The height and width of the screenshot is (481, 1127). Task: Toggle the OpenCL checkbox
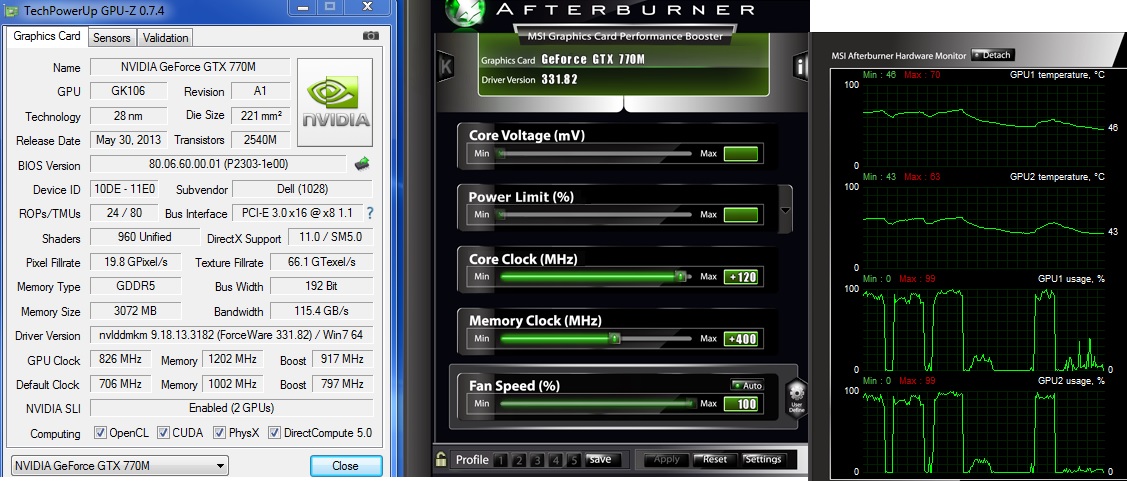click(101, 433)
